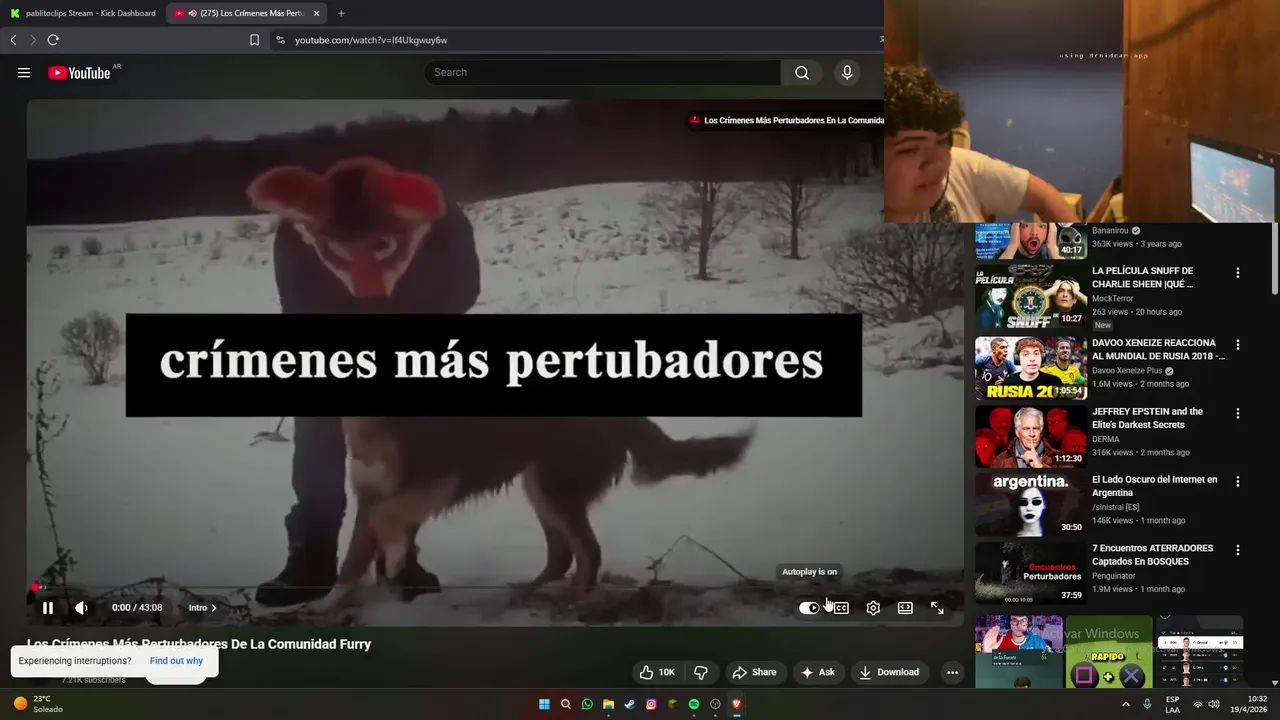This screenshot has width=1280, height=720.
Task: Open the Wi-Fi network icon in tray
Action: pos(1198,704)
